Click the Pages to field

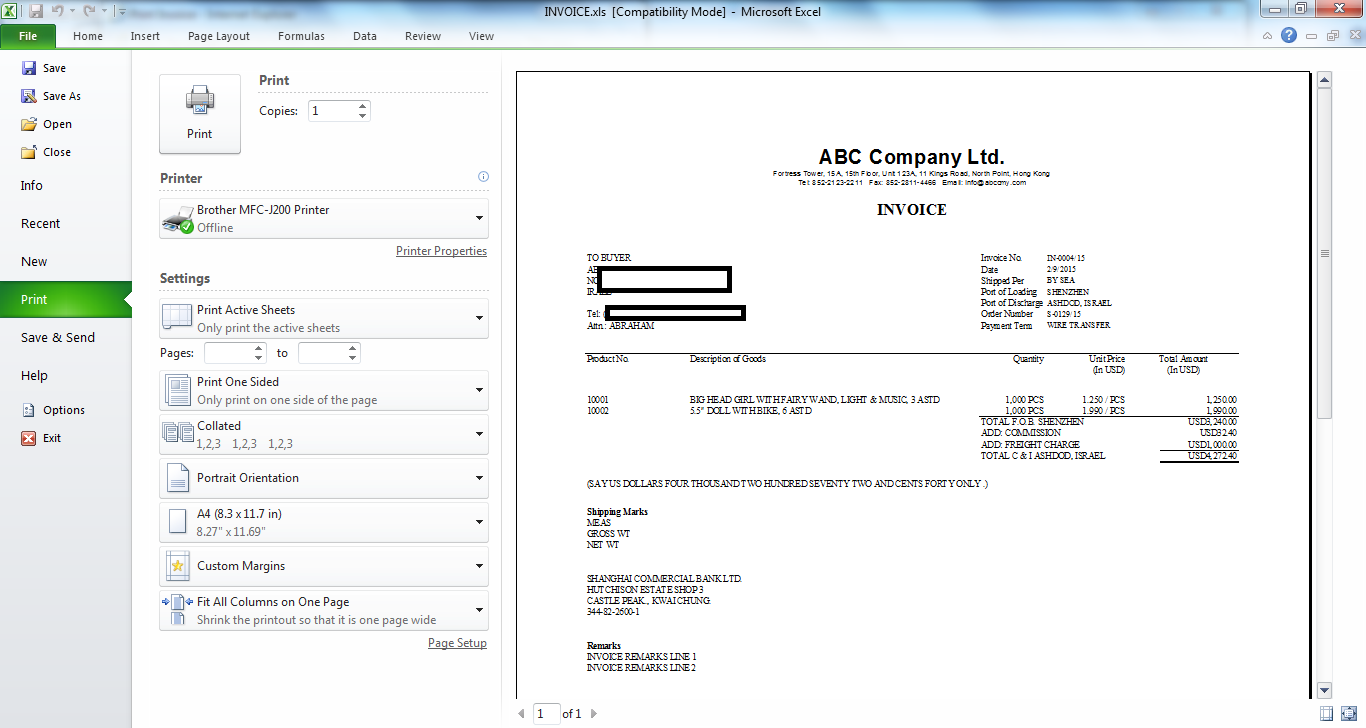(x=322, y=353)
